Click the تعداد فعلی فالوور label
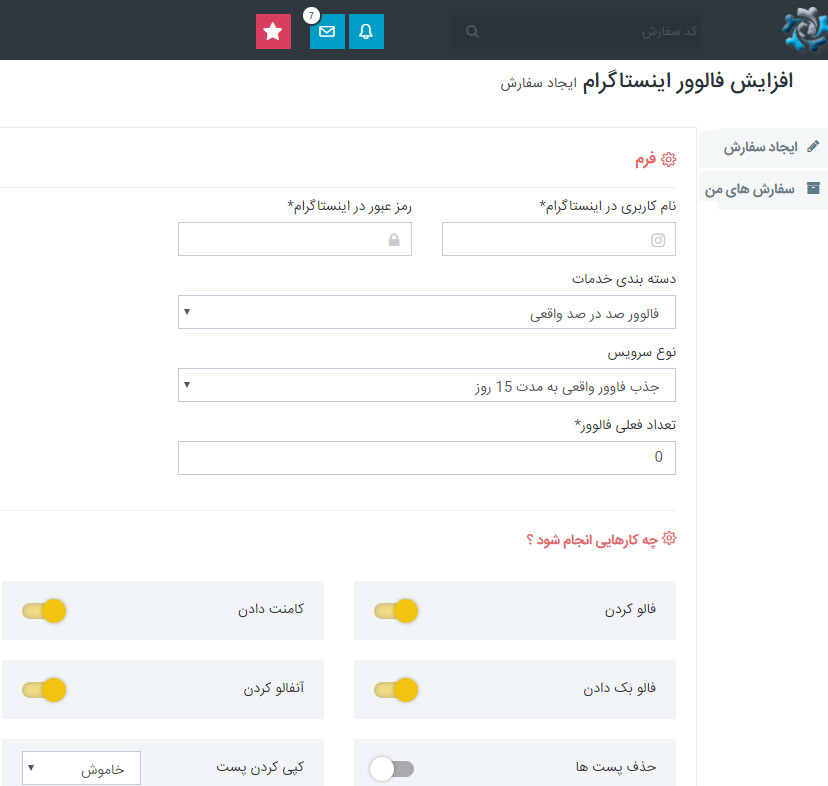The height and width of the screenshot is (786, 828). point(625,425)
